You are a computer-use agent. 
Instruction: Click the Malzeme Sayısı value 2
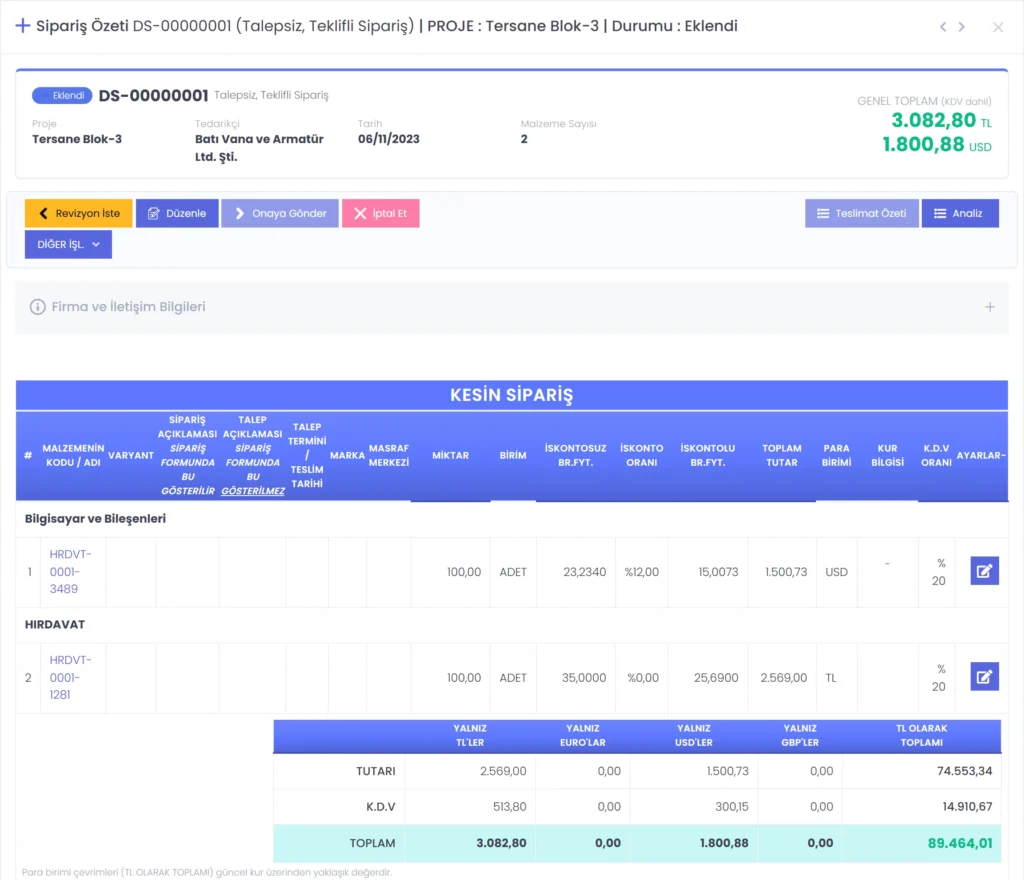click(524, 139)
